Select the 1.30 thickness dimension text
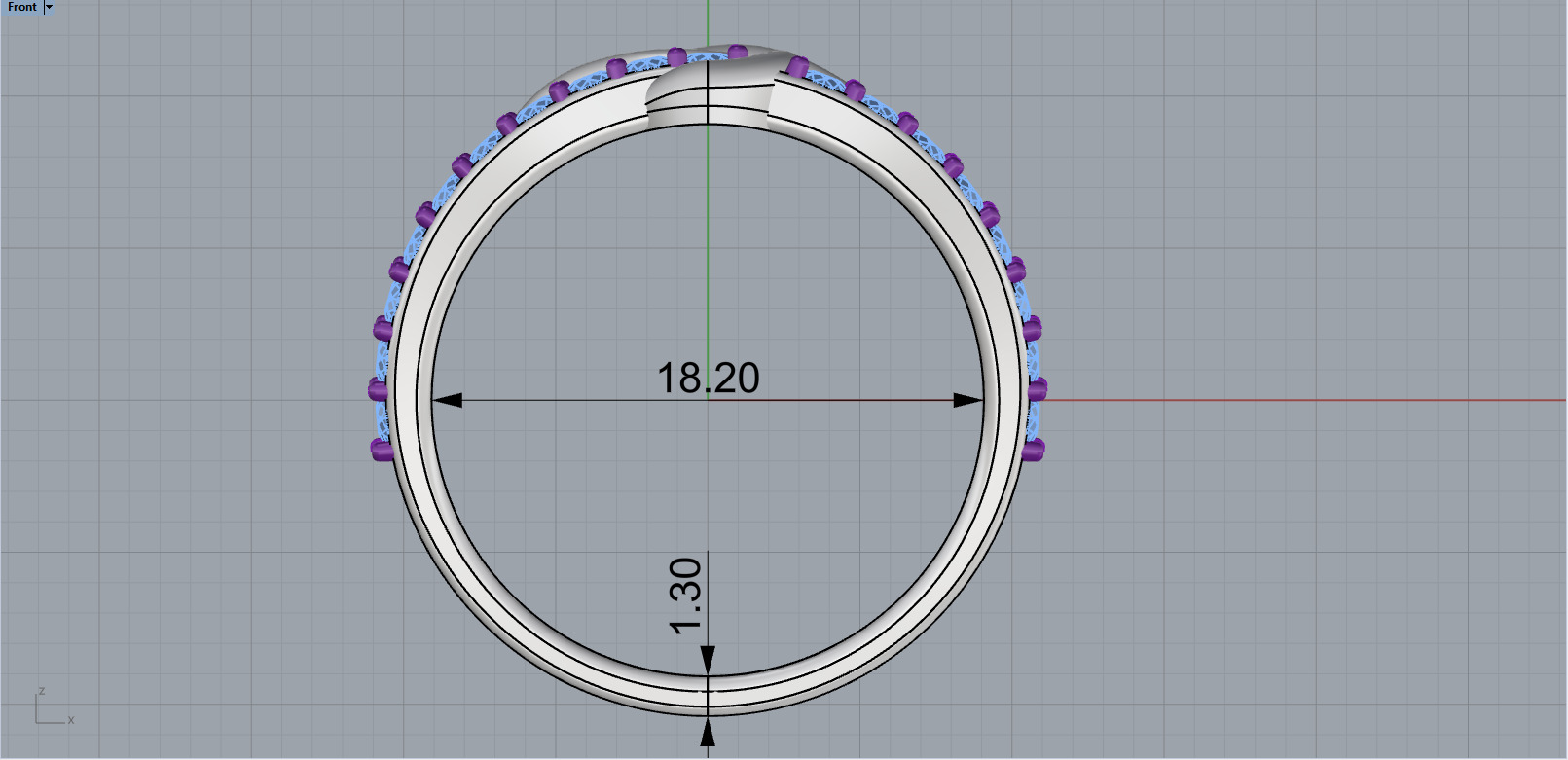 tap(686, 595)
